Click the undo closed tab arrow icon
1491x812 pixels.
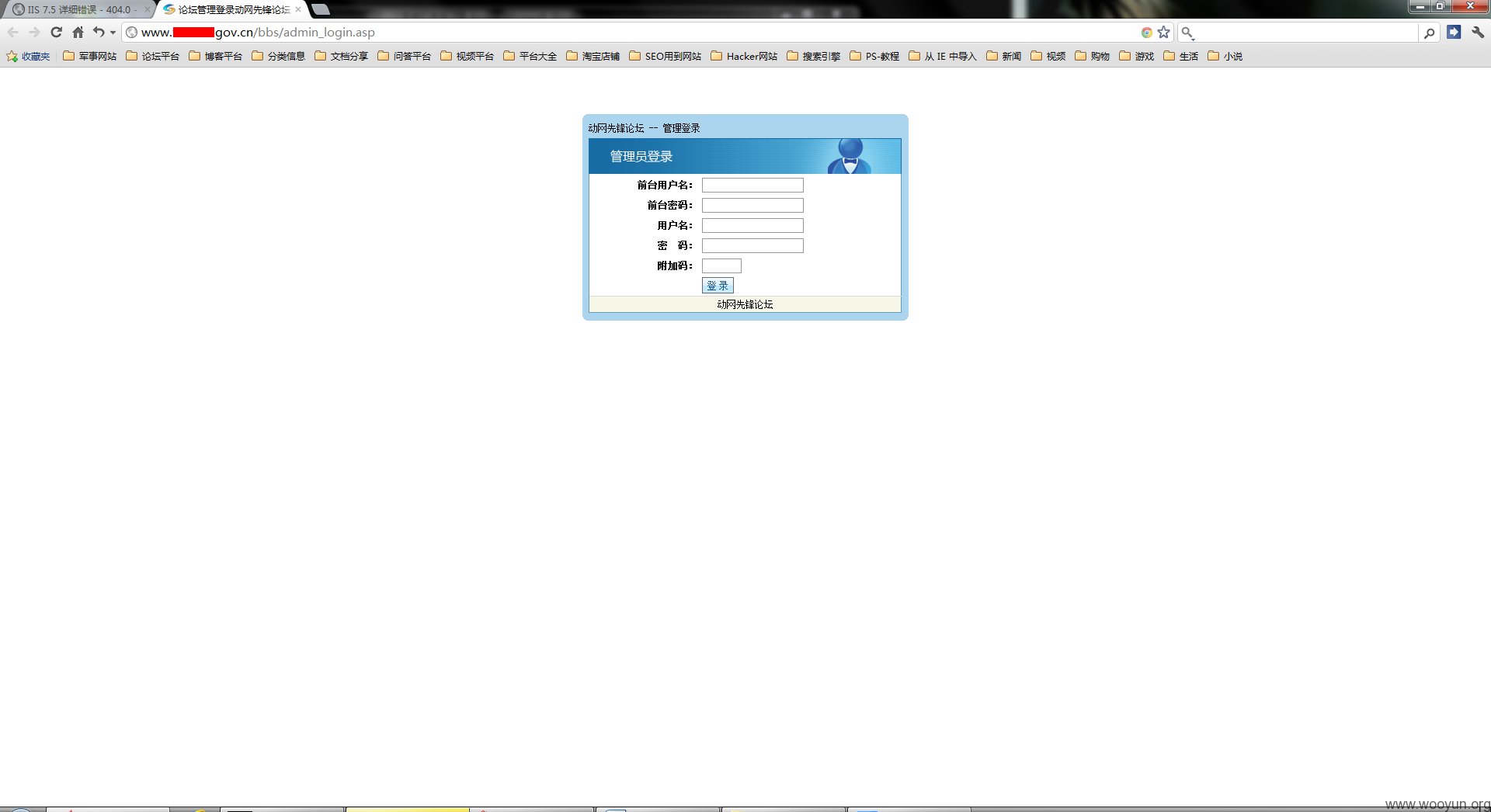click(99, 32)
